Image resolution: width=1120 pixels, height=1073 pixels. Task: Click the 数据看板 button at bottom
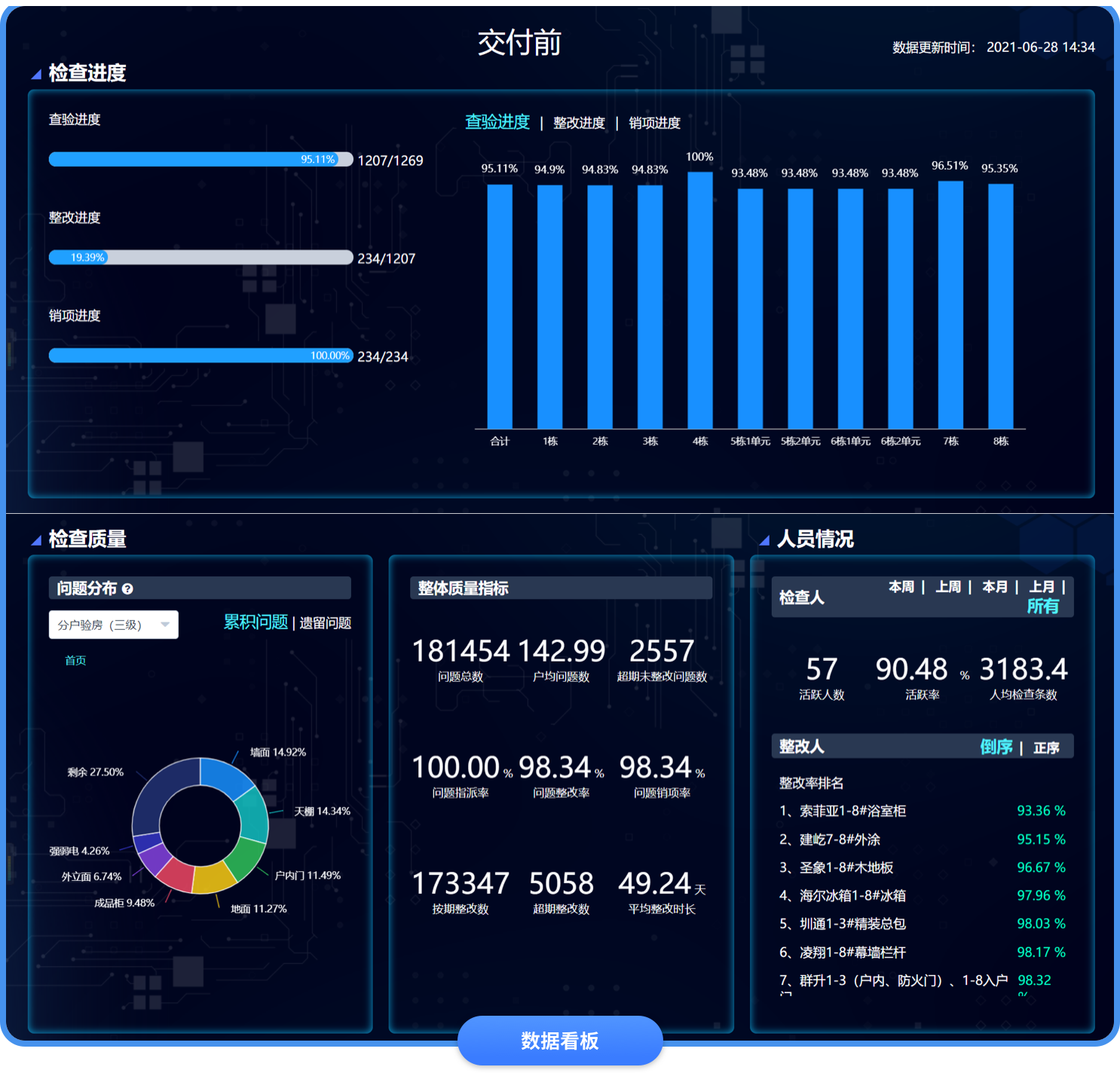click(x=560, y=1041)
